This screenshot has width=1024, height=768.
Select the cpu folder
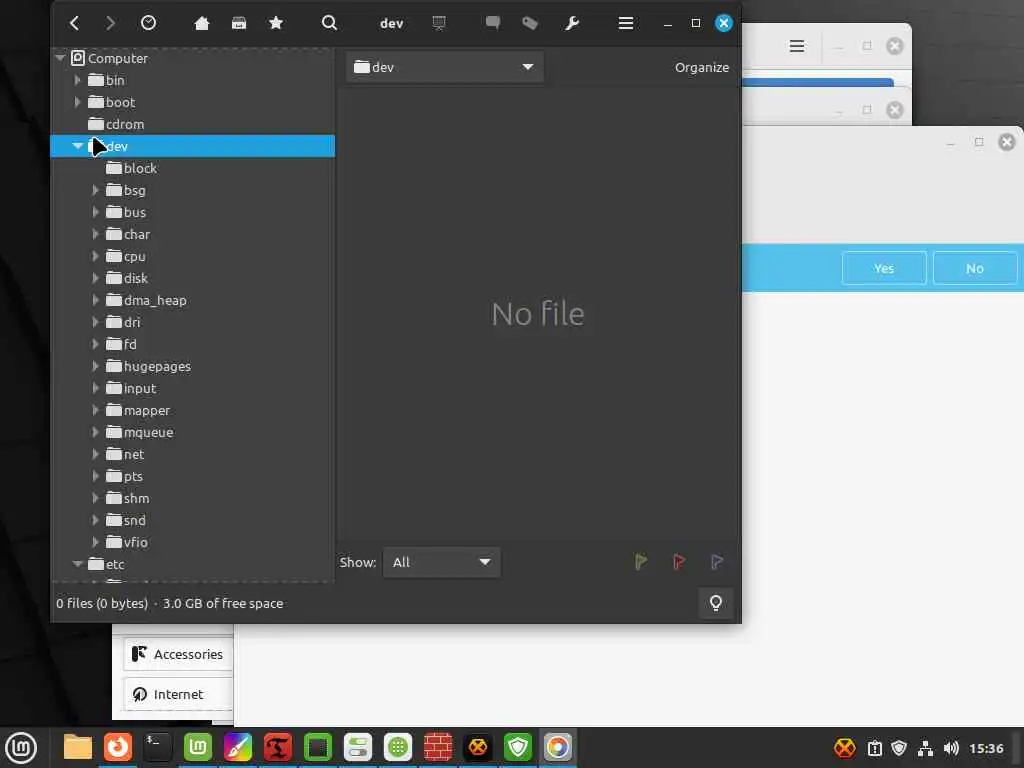[125, 256]
